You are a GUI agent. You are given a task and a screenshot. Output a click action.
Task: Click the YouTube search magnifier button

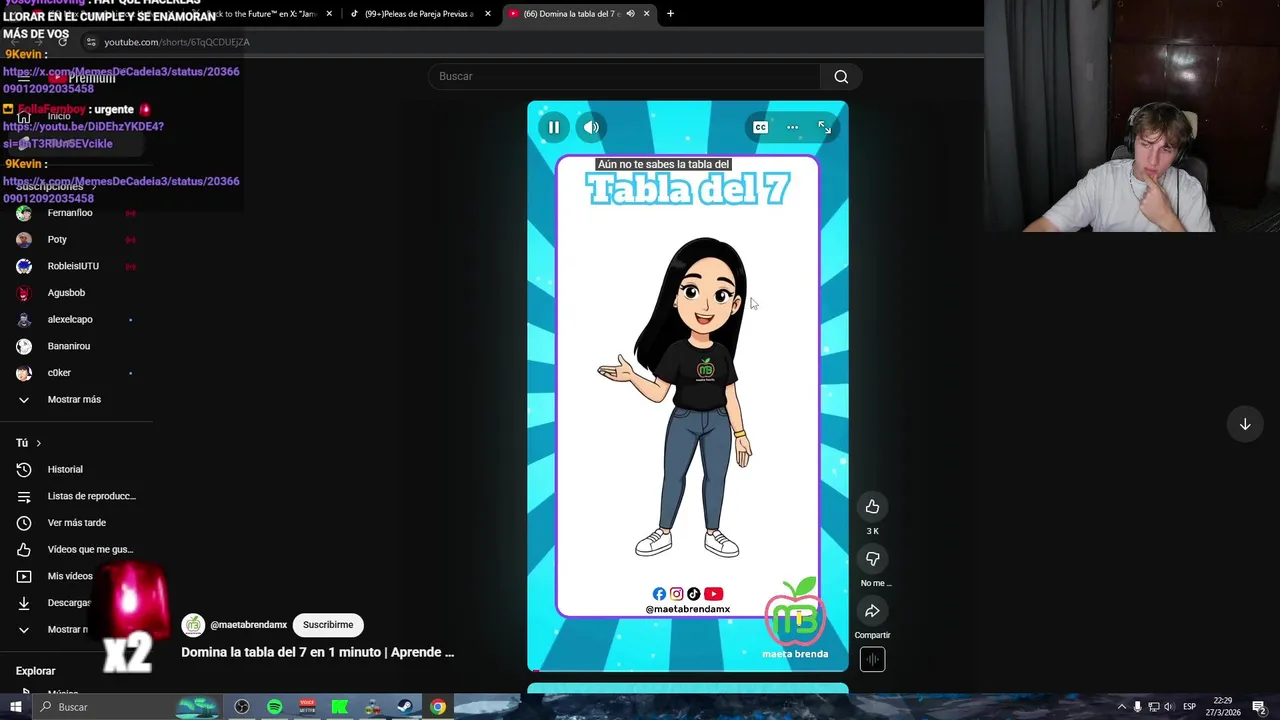click(841, 77)
